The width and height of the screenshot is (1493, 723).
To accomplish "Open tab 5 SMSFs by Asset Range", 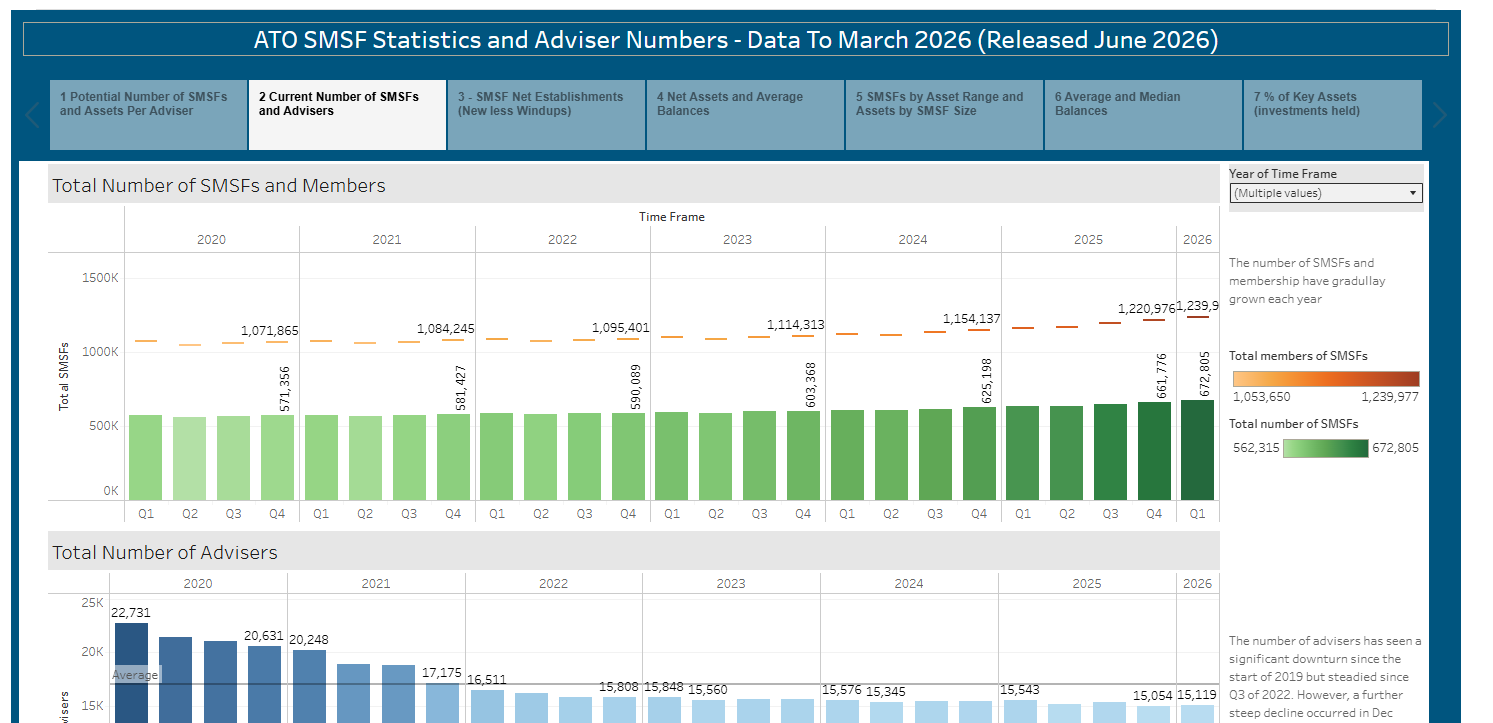I will pos(944,115).
